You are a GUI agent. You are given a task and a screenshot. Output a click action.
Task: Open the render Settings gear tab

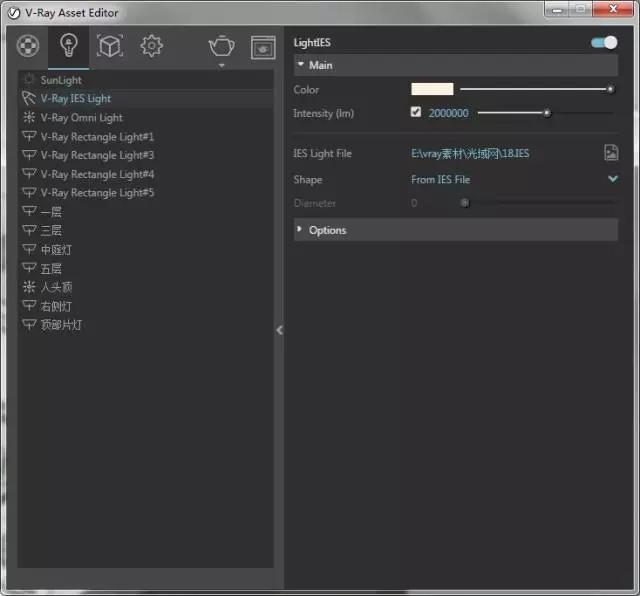click(151, 46)
